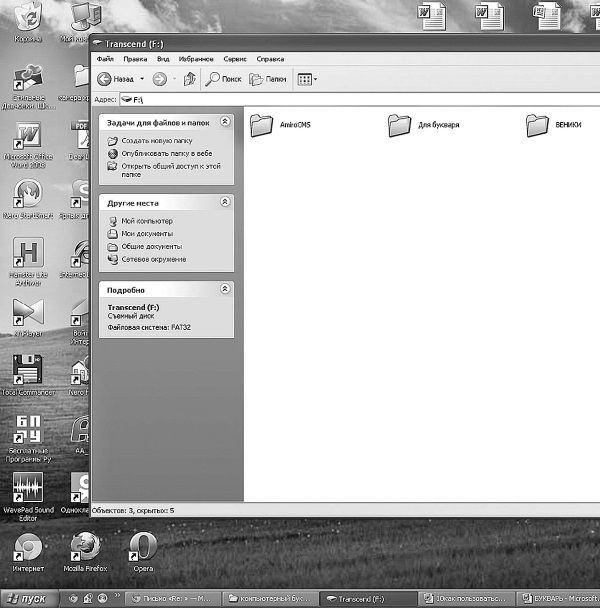Open the Views dropdown in the toolbar
The height and width of the screenshot is (608, 600).
click(308, 78)
